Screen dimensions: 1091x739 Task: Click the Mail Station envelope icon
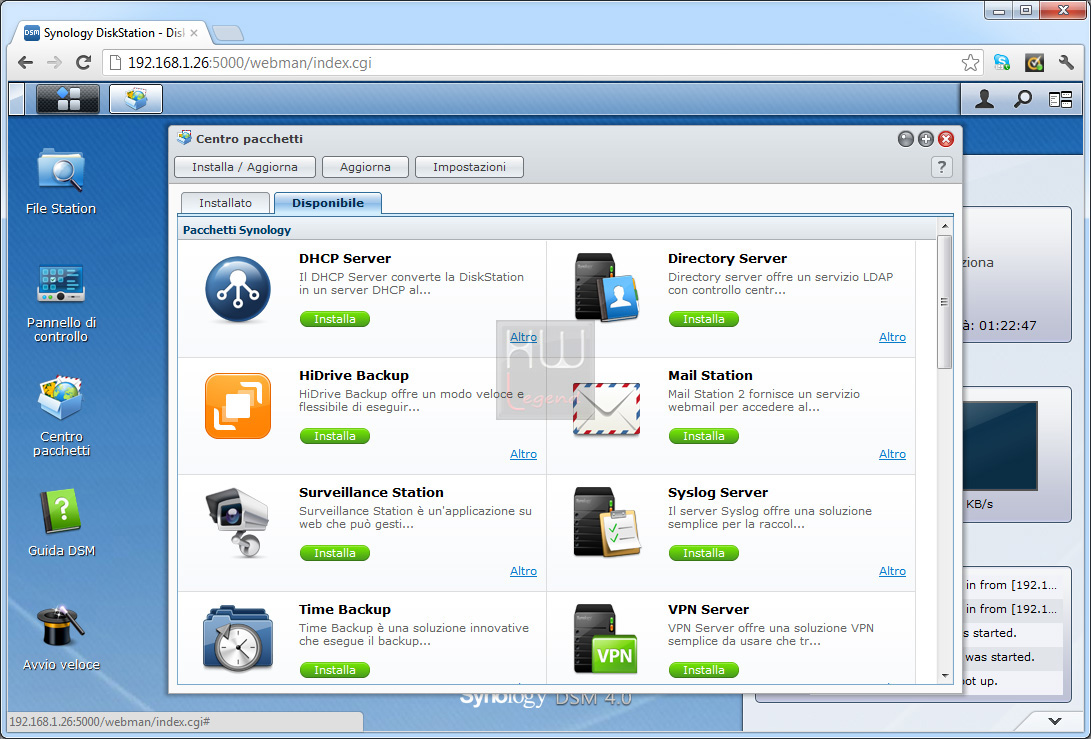(606, 408)
